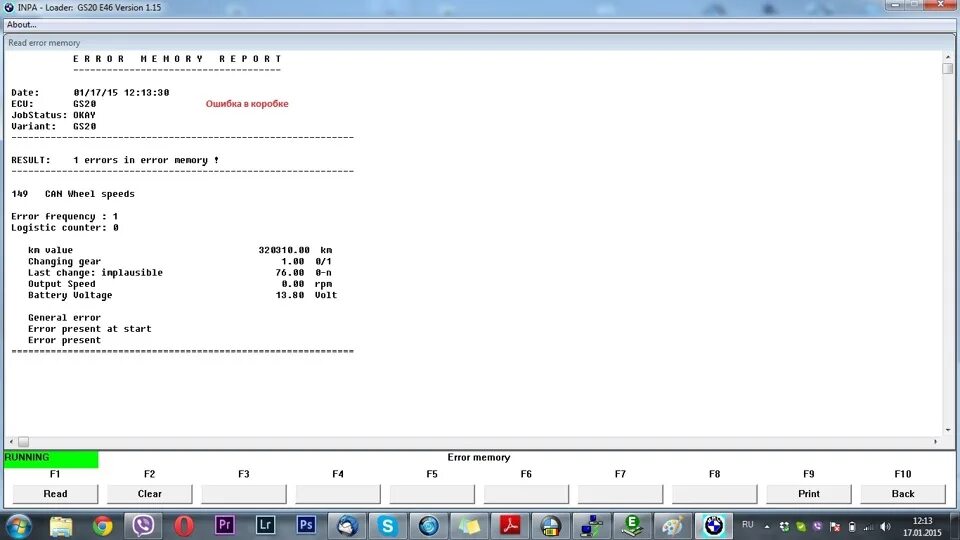Click the RU language indicator
The height and width of the screenshot is (540, 960).
point(748,525)
